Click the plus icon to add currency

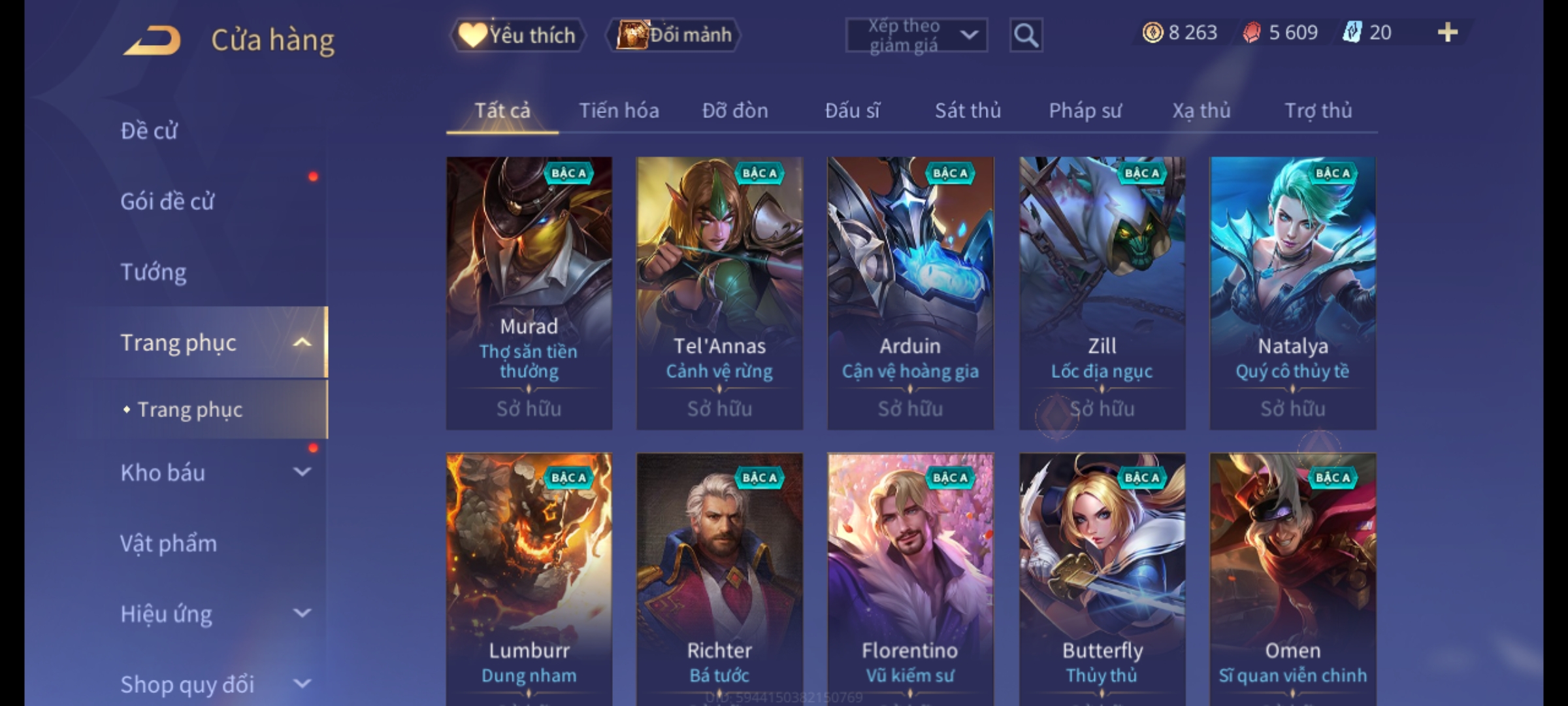click(x=1448, y=32)
